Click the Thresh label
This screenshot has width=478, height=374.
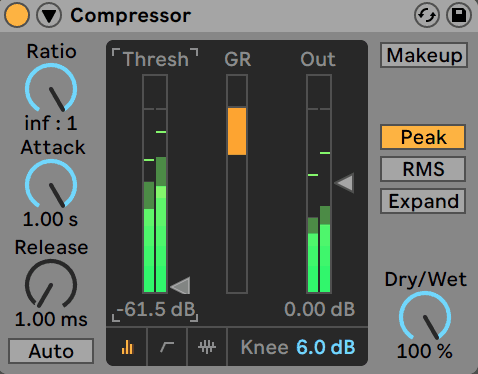(x=156, y=59)
